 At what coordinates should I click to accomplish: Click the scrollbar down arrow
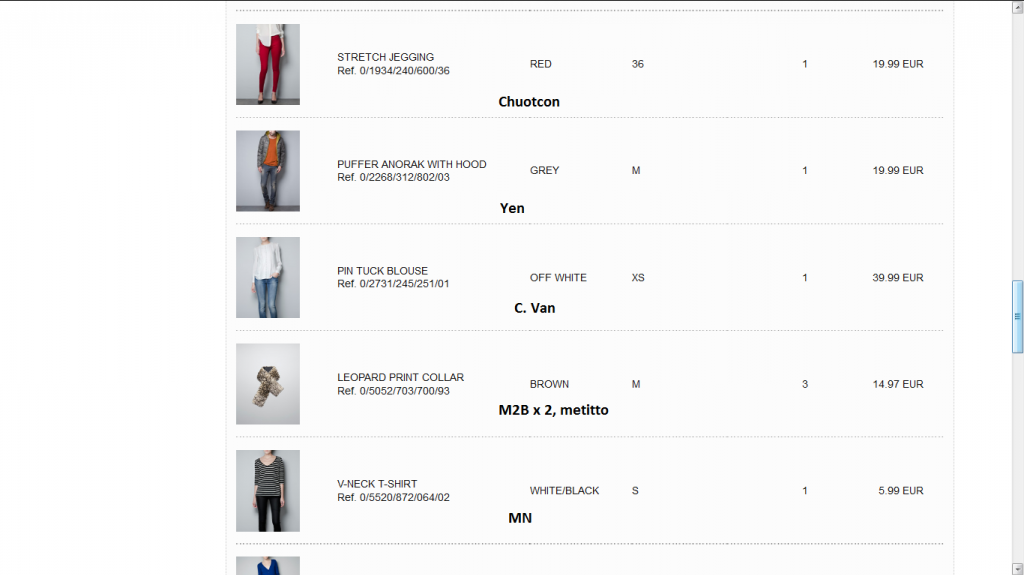tap(1017, 568)
